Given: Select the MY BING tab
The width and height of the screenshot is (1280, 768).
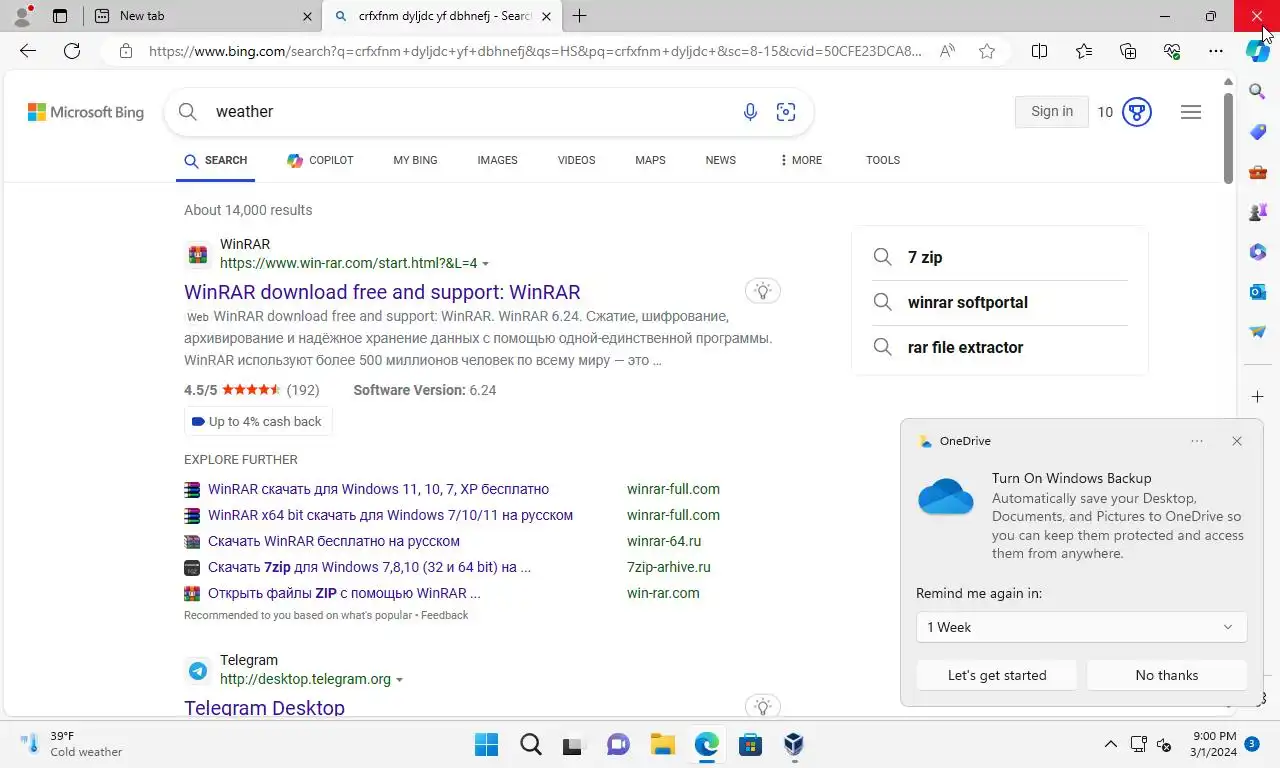Looking at the screenshot, I should pyautogui.click(x=415, y=160).
